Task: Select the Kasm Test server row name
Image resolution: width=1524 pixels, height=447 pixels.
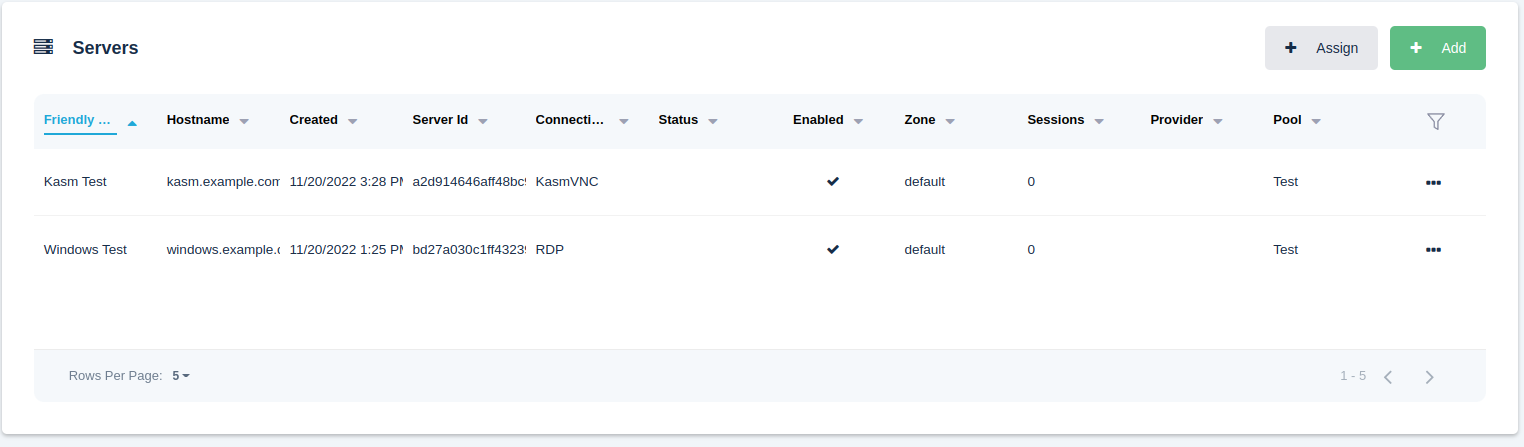Action: (75, 182)
